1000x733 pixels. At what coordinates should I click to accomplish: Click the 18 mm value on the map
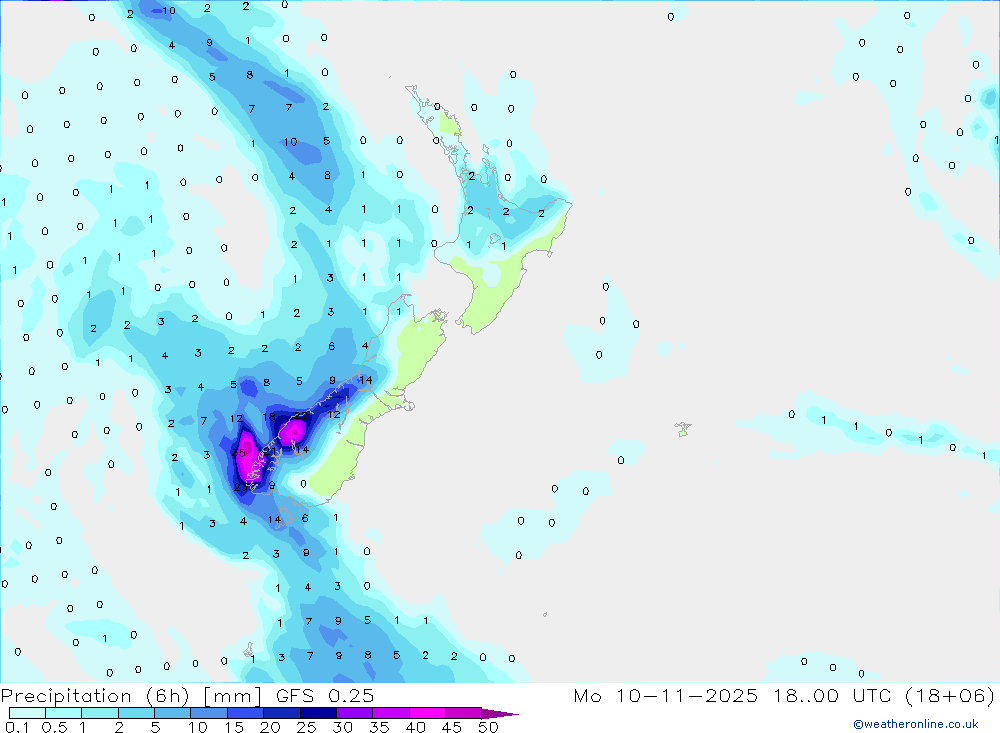click(x=268, y=417)
